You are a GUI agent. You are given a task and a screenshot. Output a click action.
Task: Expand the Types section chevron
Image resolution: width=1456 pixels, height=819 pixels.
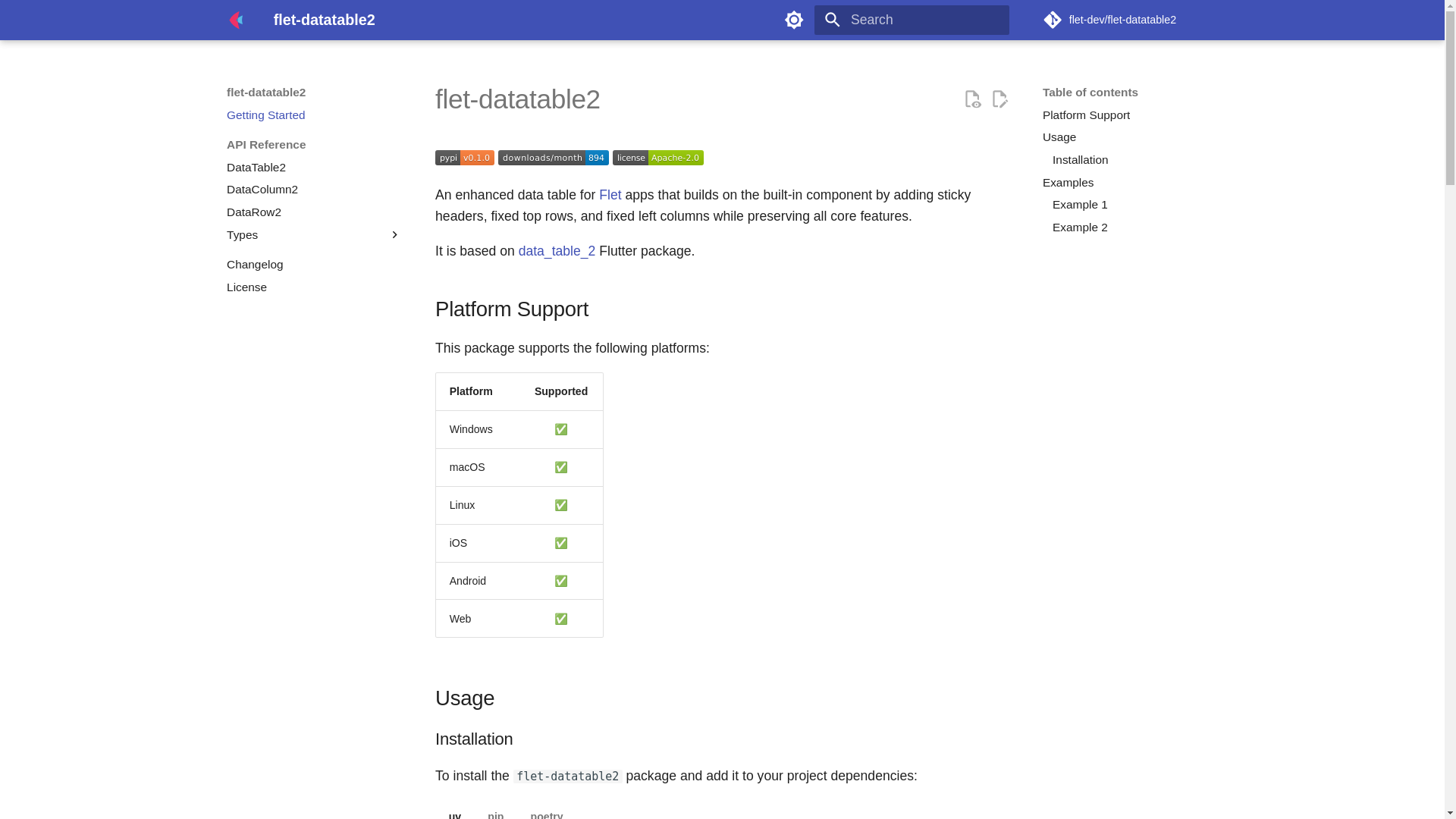(394, 235)
